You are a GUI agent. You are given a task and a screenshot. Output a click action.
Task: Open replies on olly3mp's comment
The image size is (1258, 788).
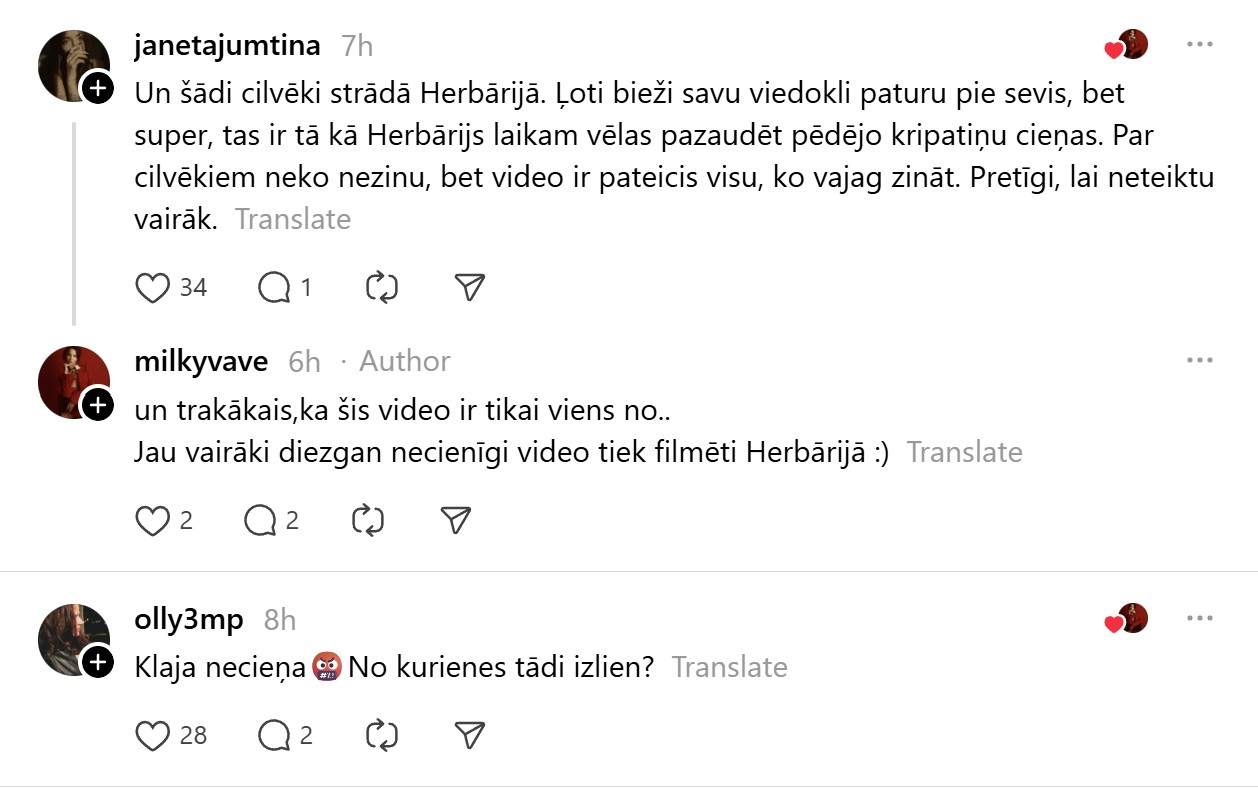[x=273, y=736]
